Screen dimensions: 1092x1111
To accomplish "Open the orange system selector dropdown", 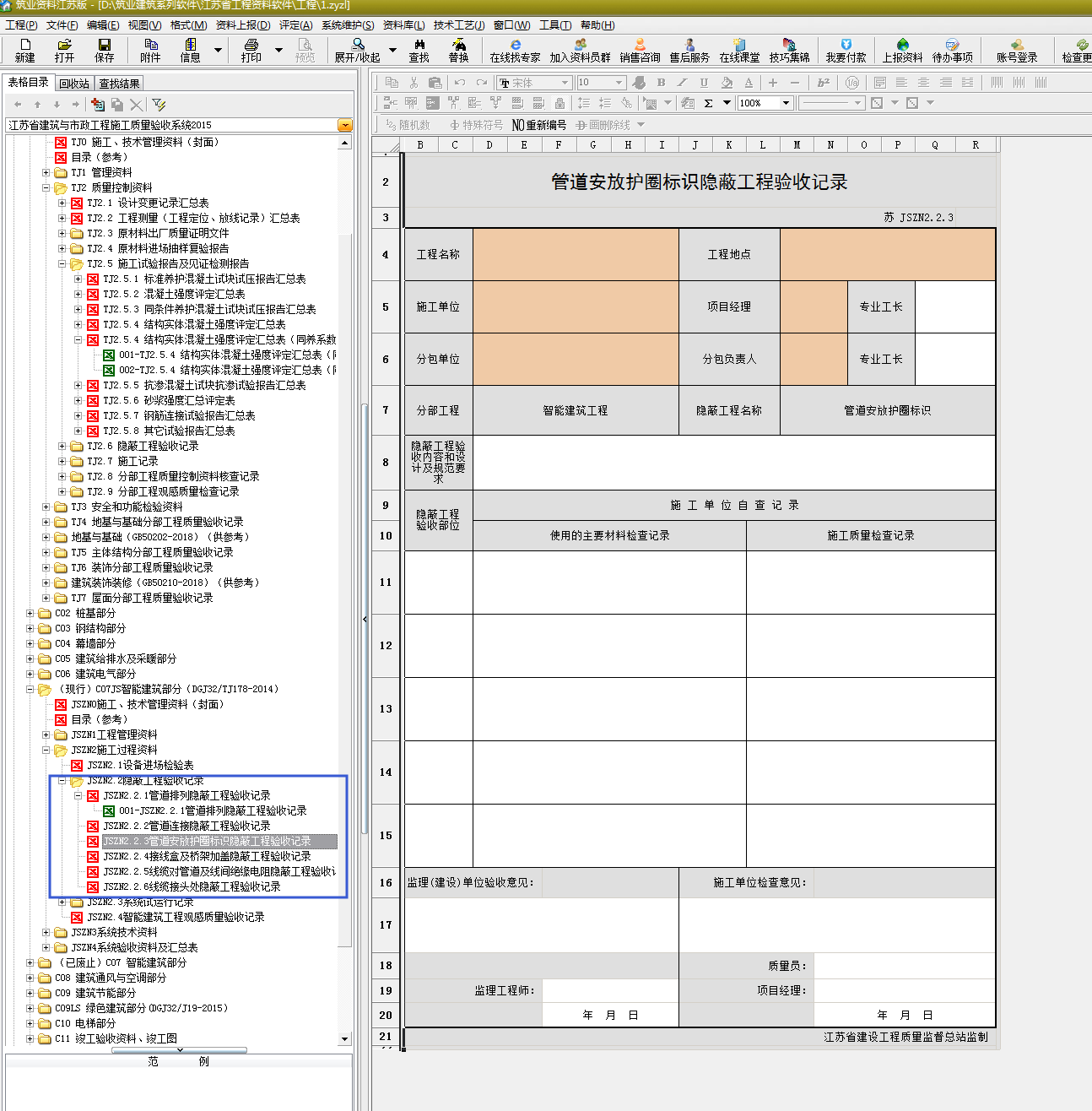I will tap(344, 125).
